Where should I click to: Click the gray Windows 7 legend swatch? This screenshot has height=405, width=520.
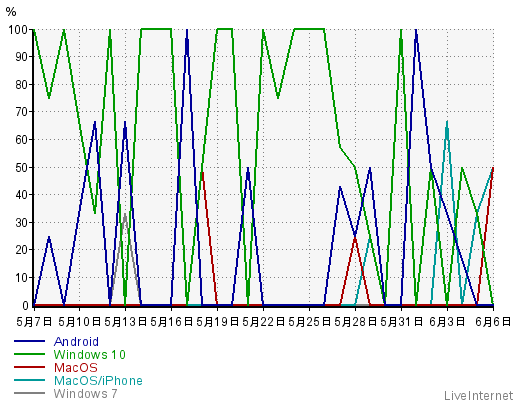[29, 393]
